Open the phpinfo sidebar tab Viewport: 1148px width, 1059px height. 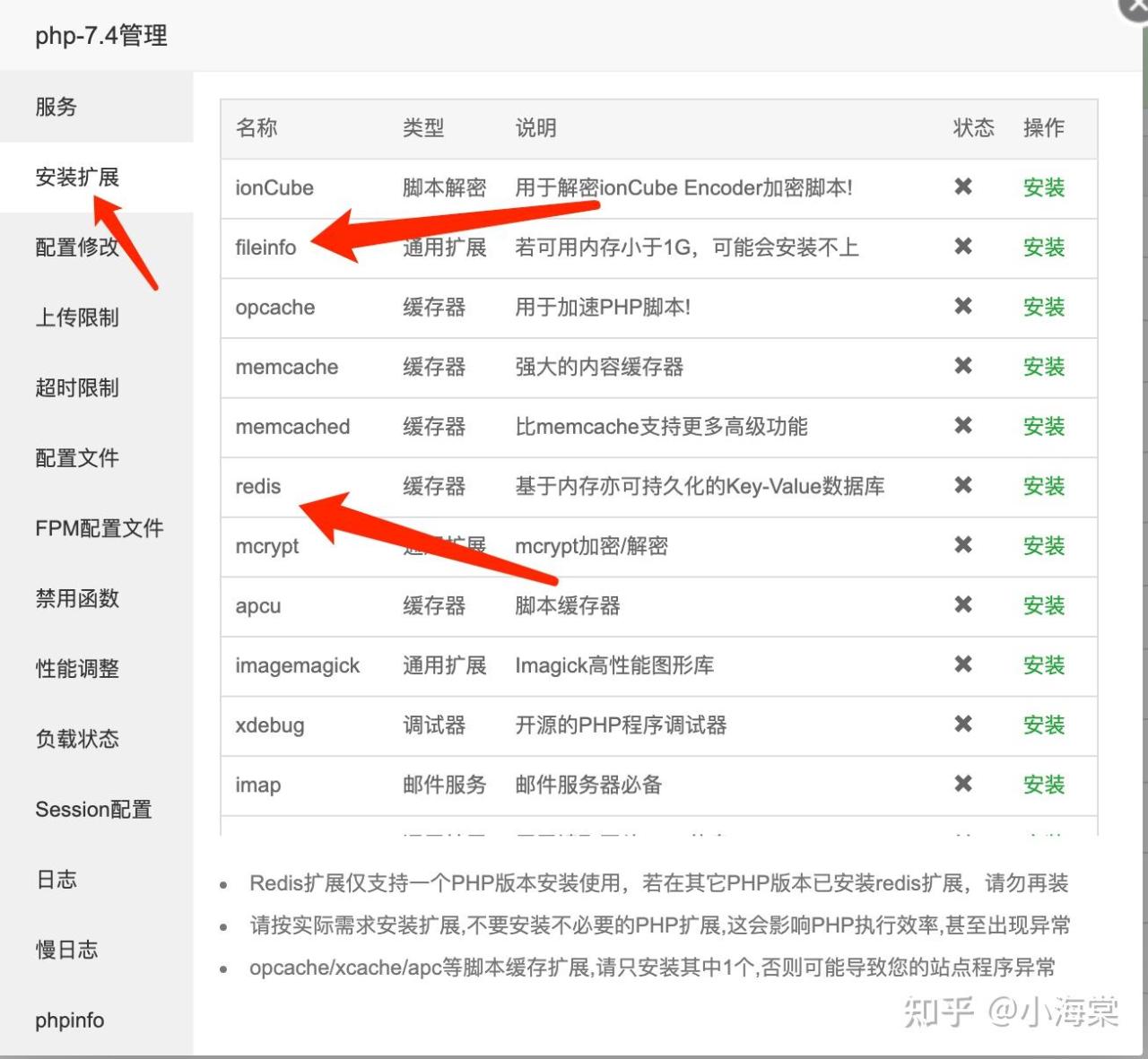tap(70, 1020)
